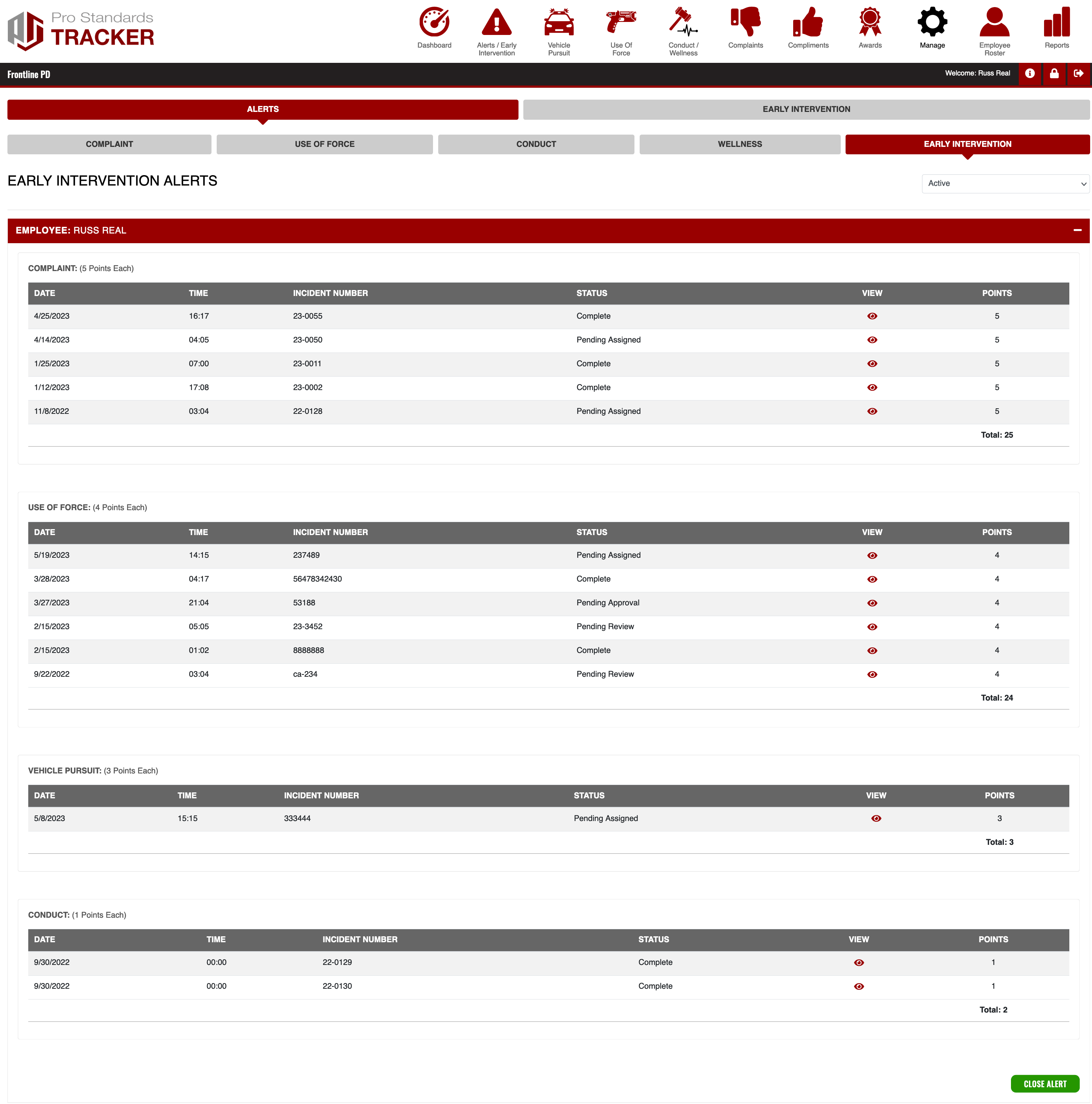The width and height of the screenshot is (1092, 1104).
Task: Open the Employee Roster person icon
Action: point(994,23)
